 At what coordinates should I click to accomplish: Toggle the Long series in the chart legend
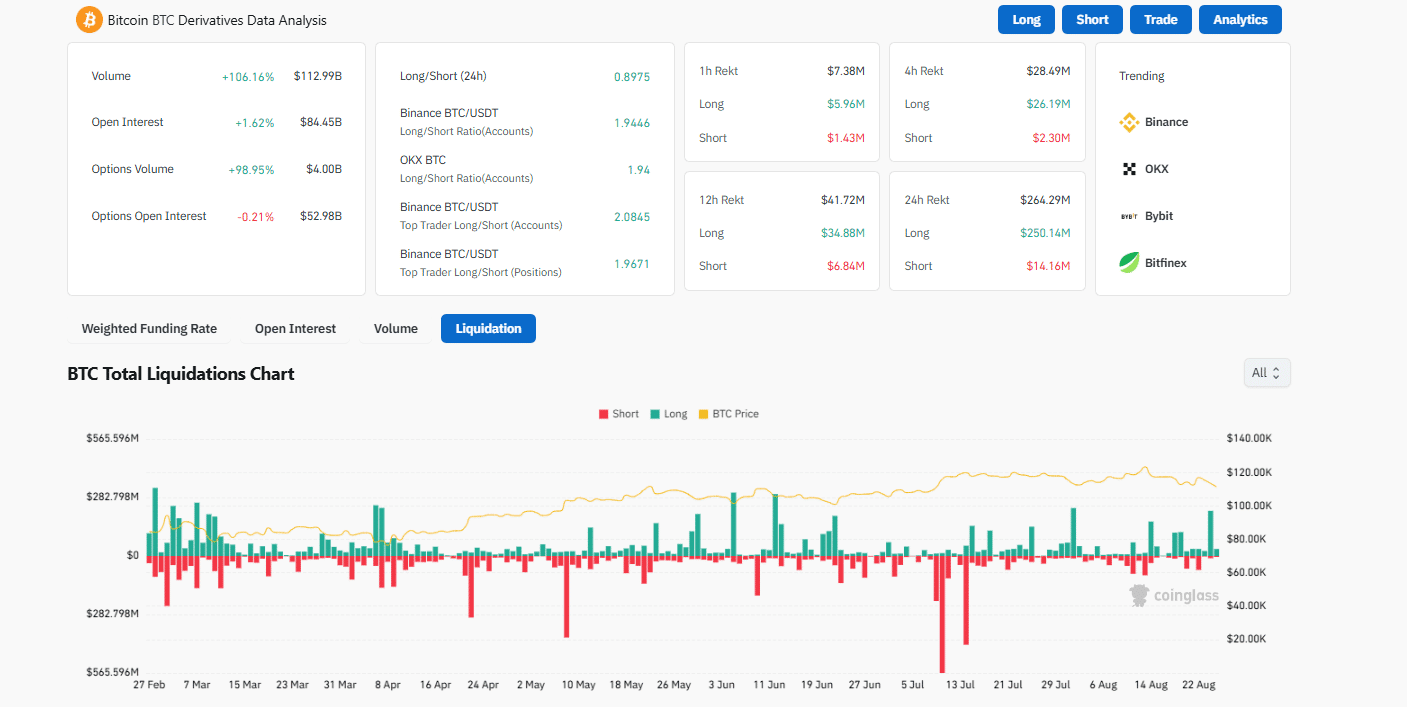point(668,413)
